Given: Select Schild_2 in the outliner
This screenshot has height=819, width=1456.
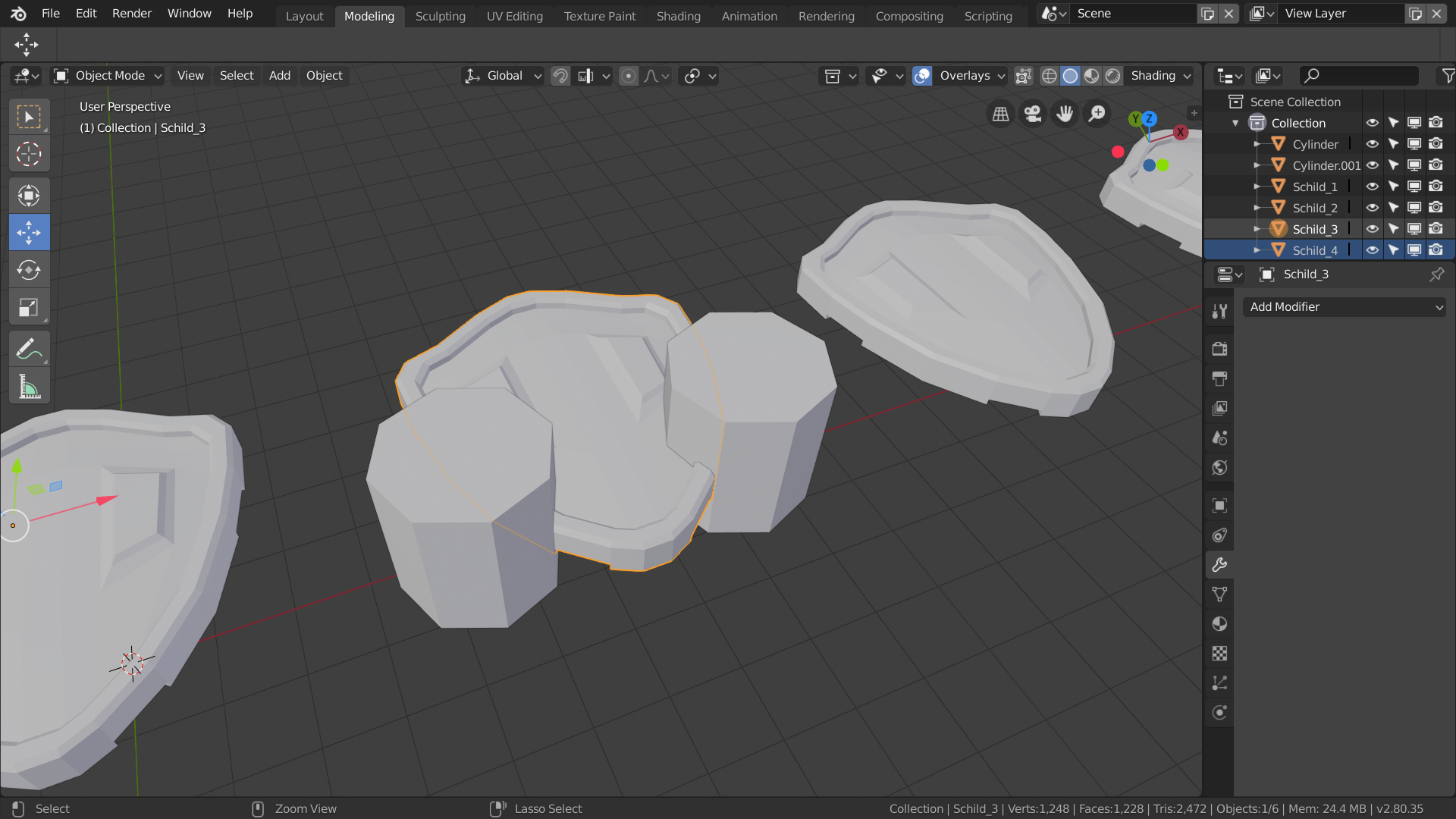Looking at the screenshot, I should [1315, 208].
